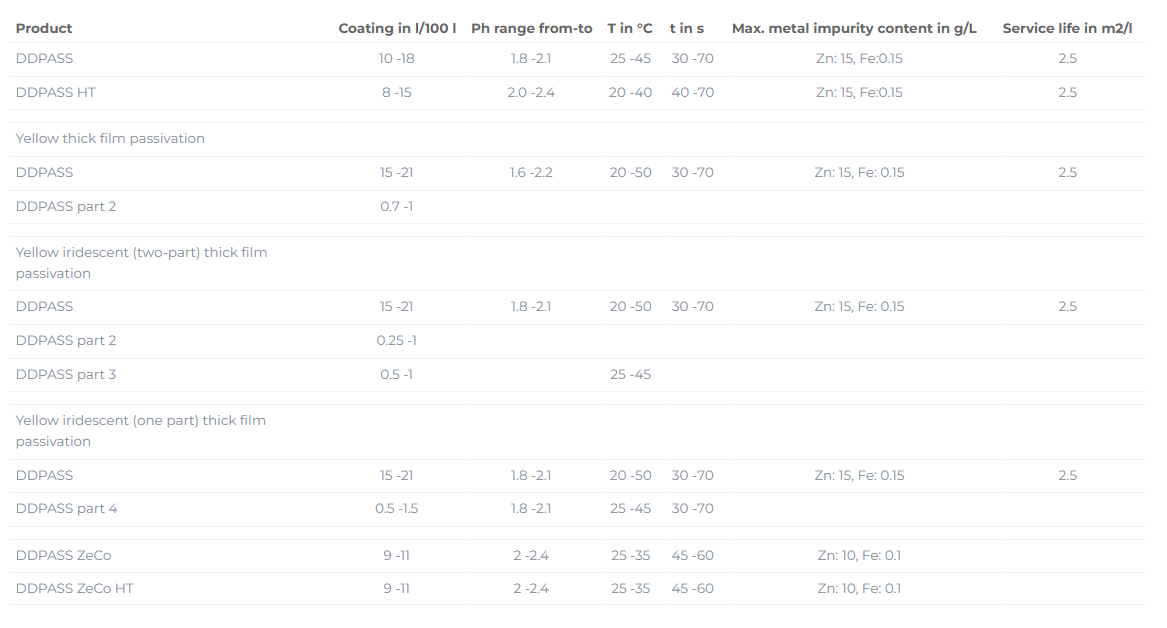The image size is (1167, 628).
Task: Click the coating value "0.25 -1"
Action: coord(397,340)
